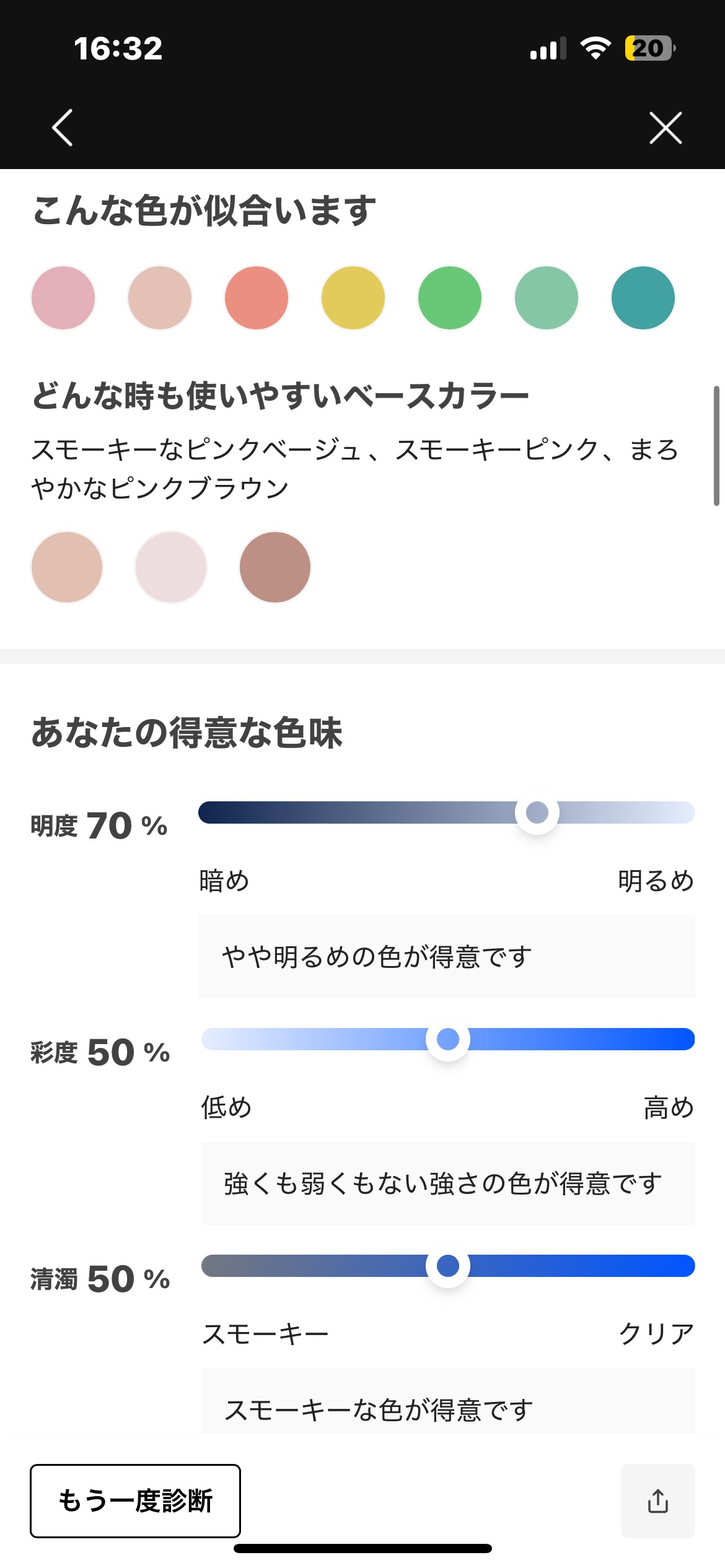
Task: Tap the clock time in status bar
Action: click(x=118, y=48)
